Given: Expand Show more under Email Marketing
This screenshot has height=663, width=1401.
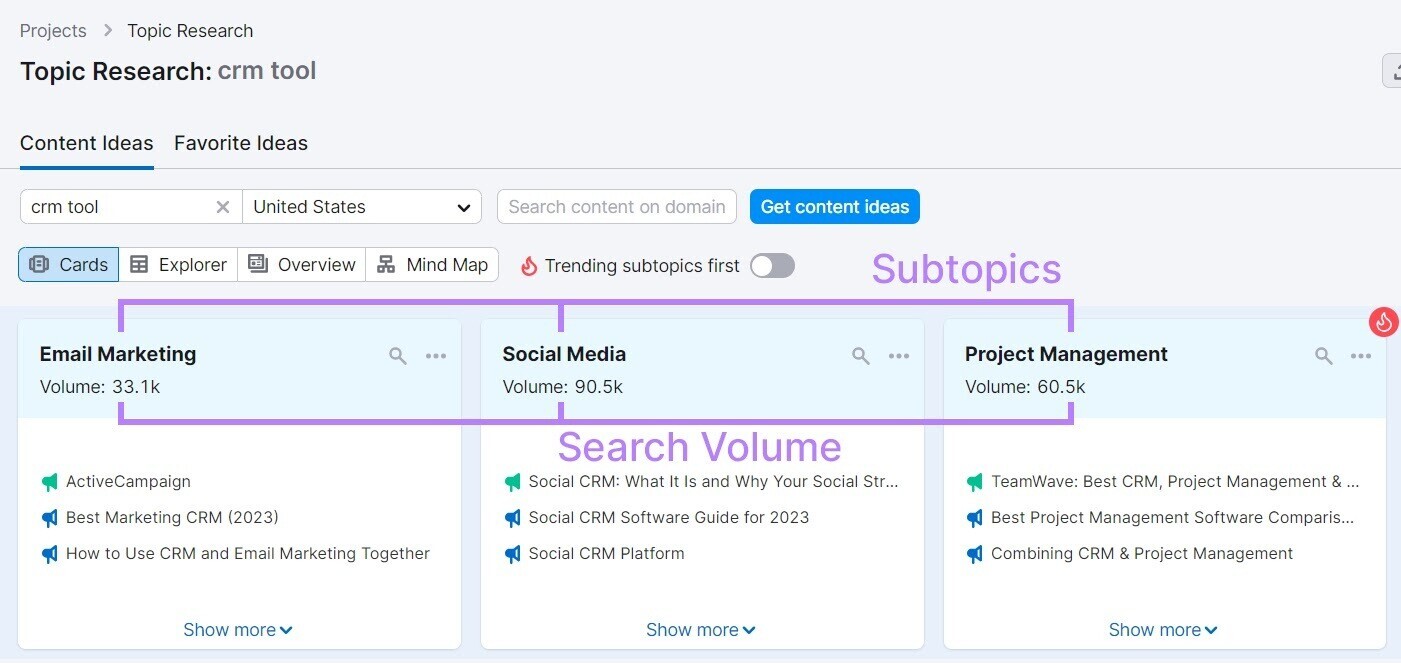Looking at the screenshot, I should coord(237,629).
